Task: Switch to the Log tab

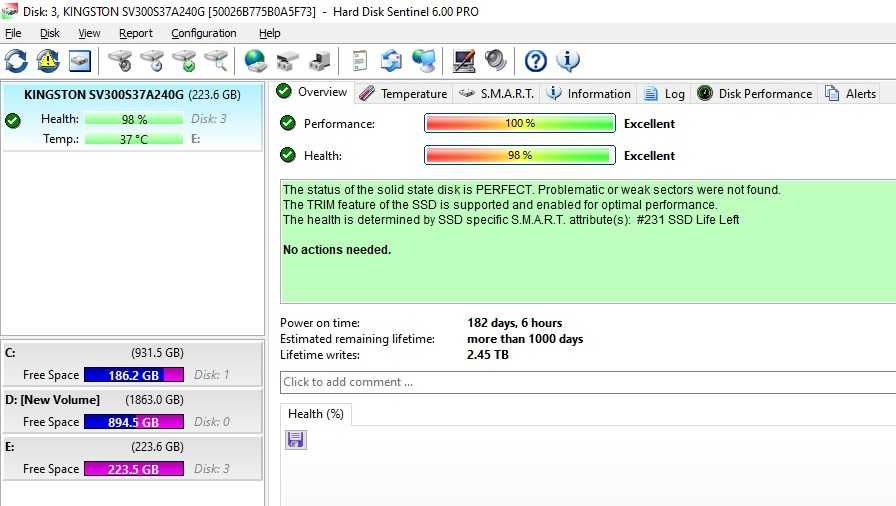Action: pos(665,94)
